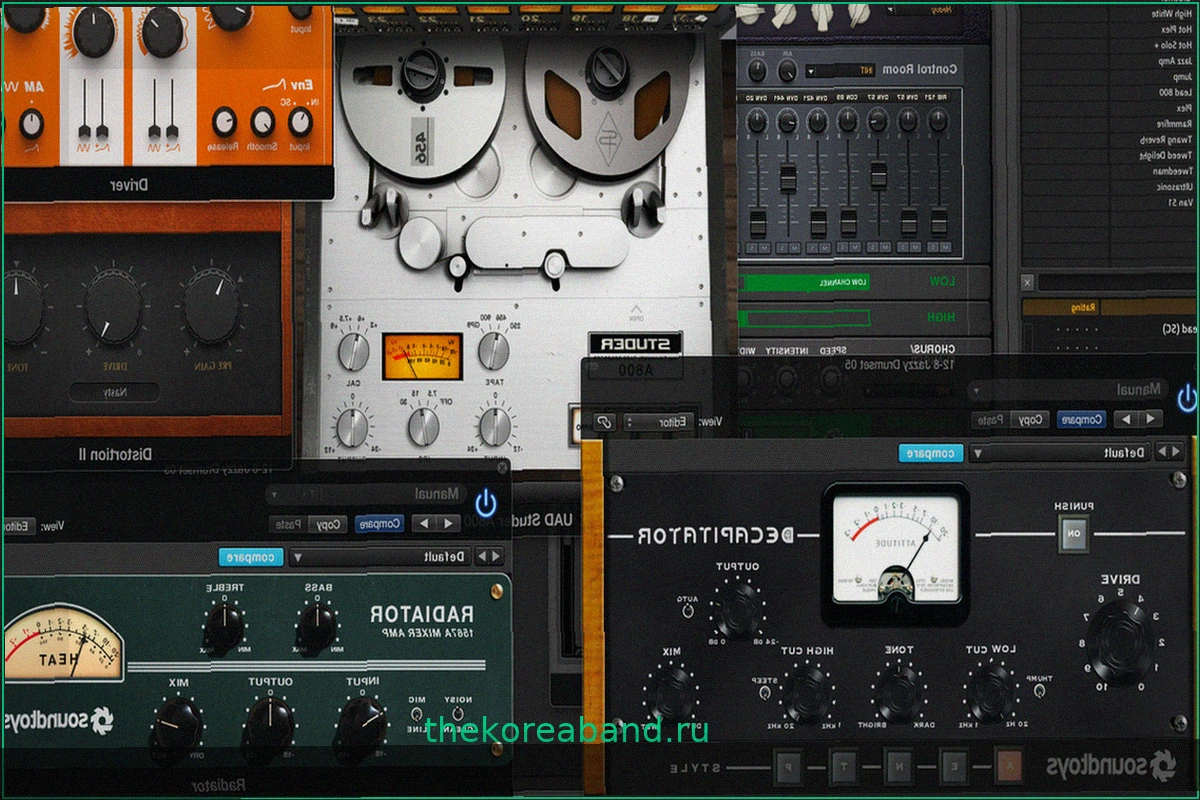This screenshot has width=1200, height=800.
Task: Open the View Editor selector on Radiator
Action: [18, 526]
